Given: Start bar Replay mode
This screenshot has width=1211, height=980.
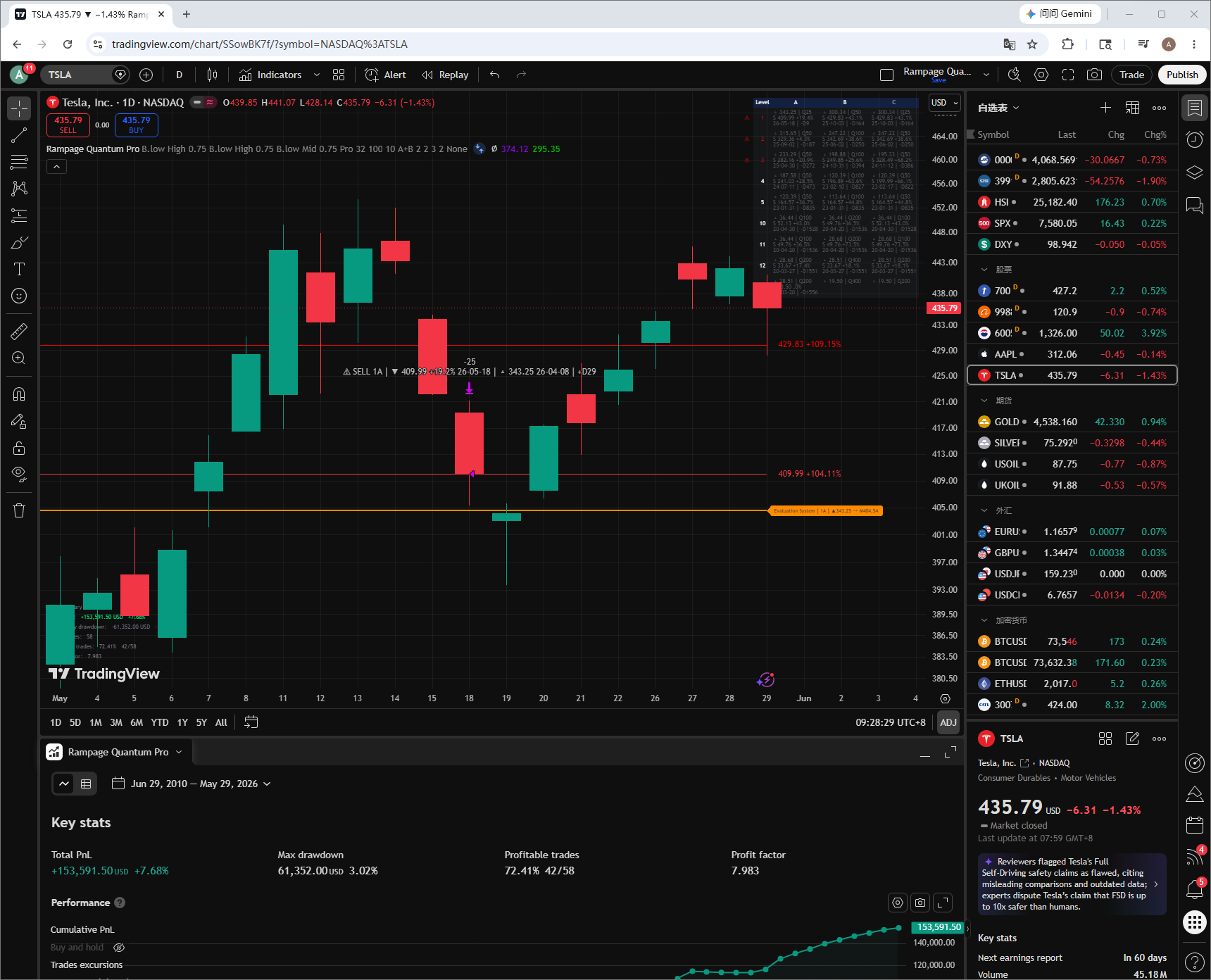Looking at the screenshot, I should (445, 75).
